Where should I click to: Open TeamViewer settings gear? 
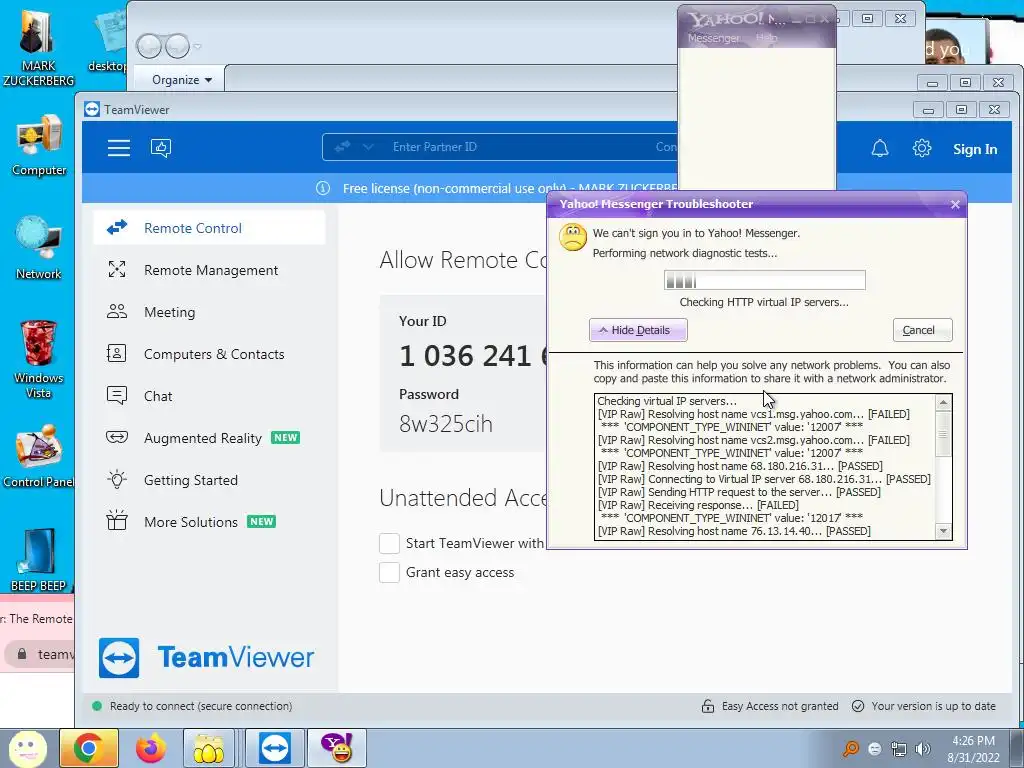[921, 148]
